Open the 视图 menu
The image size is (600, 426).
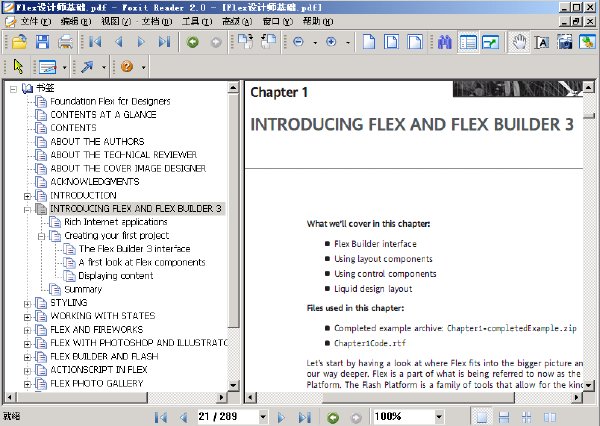[x=116, y=21]
